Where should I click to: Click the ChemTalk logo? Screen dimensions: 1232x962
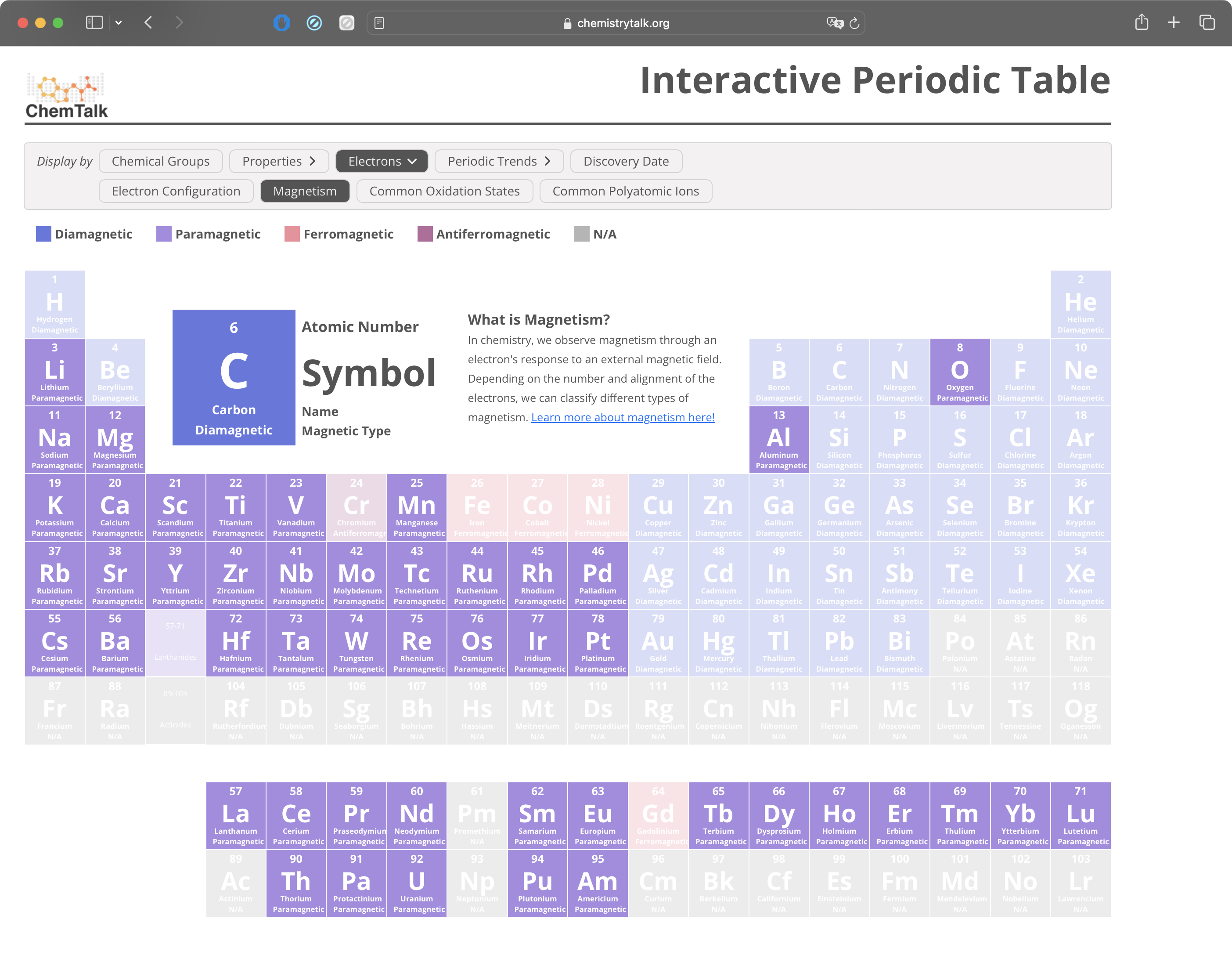[x=67, y=96]
